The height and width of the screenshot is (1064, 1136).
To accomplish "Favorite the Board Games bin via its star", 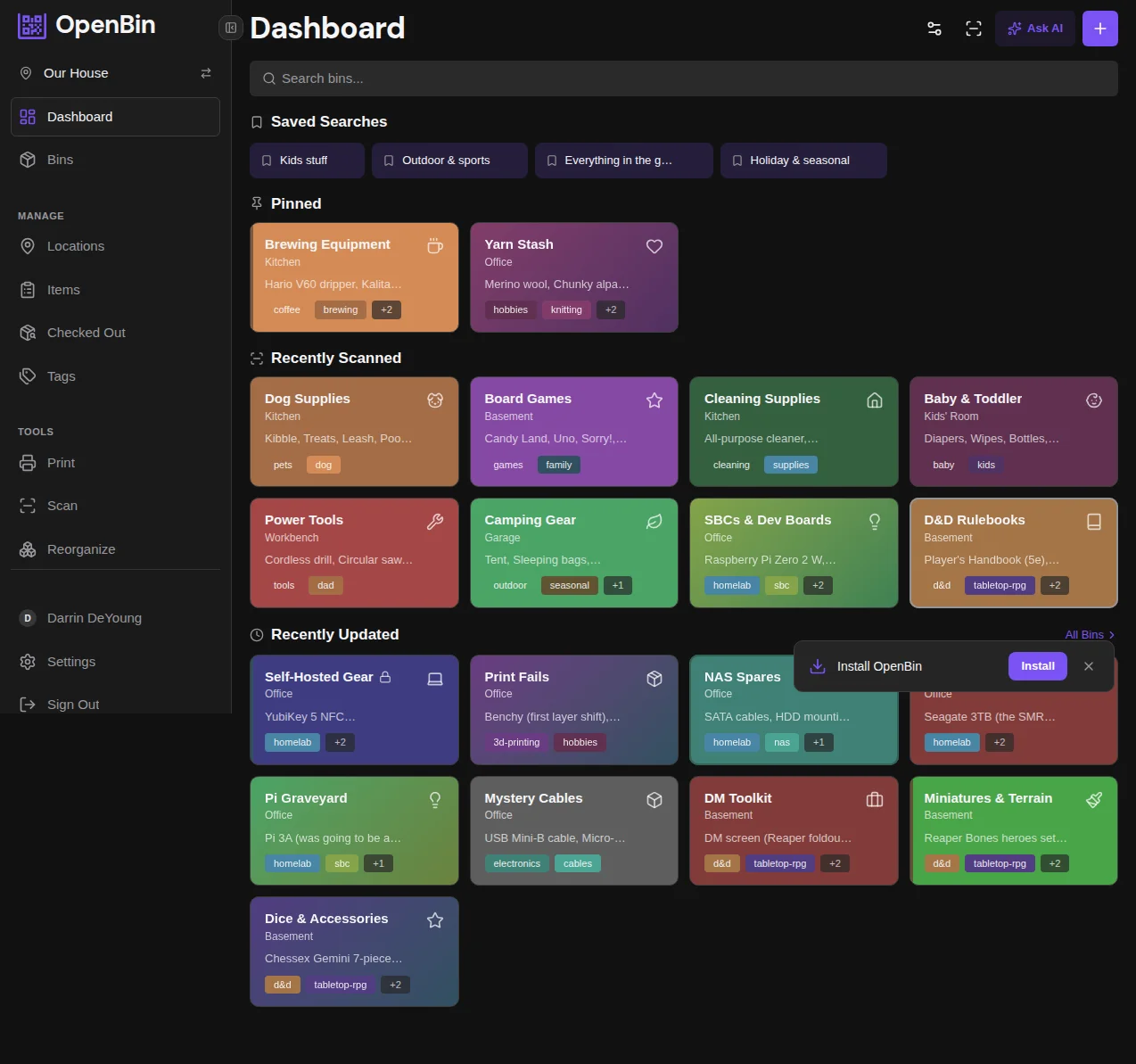I will coord(654,400).
